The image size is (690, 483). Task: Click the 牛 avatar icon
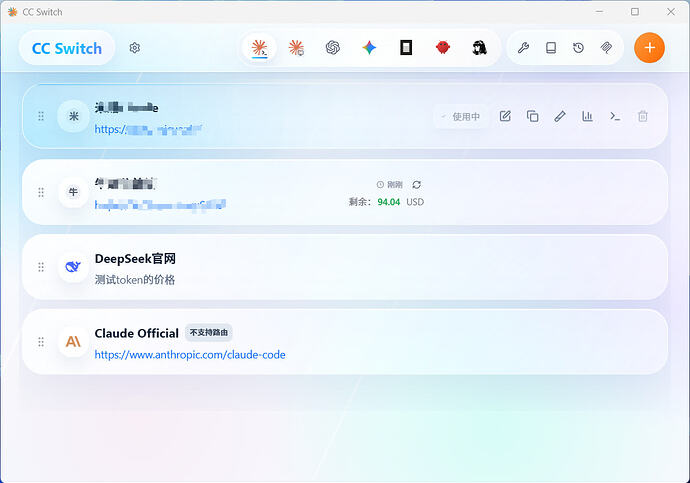(73, 192)
